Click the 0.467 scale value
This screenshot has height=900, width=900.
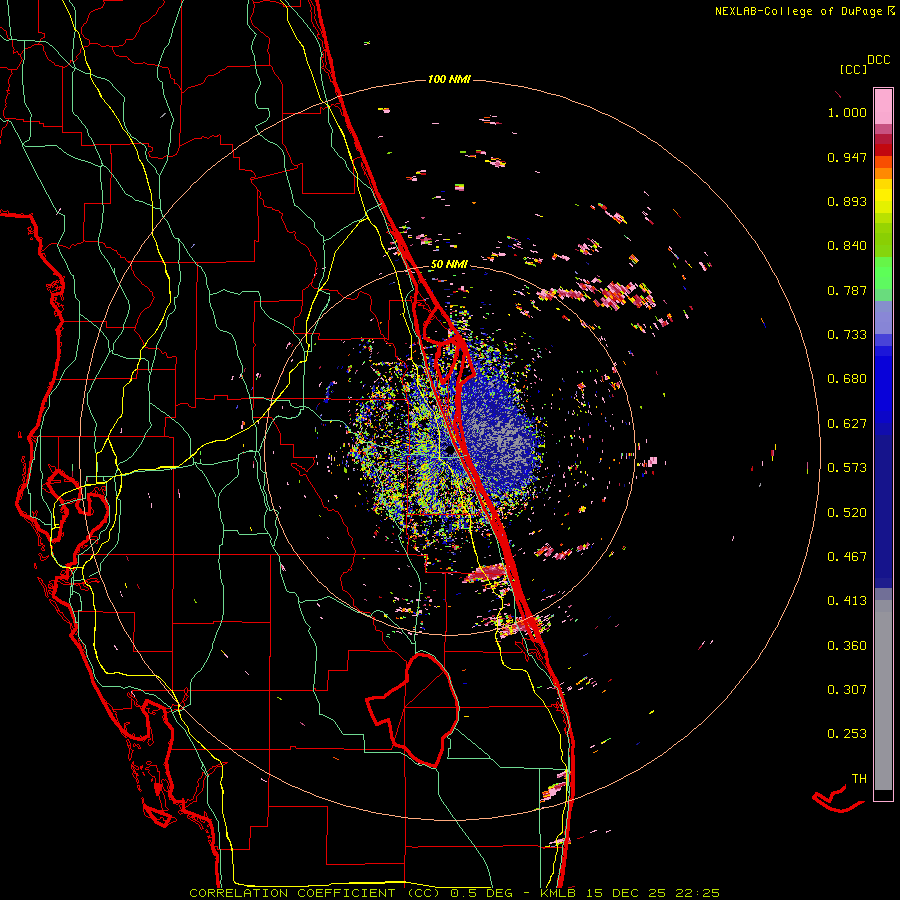847,557
